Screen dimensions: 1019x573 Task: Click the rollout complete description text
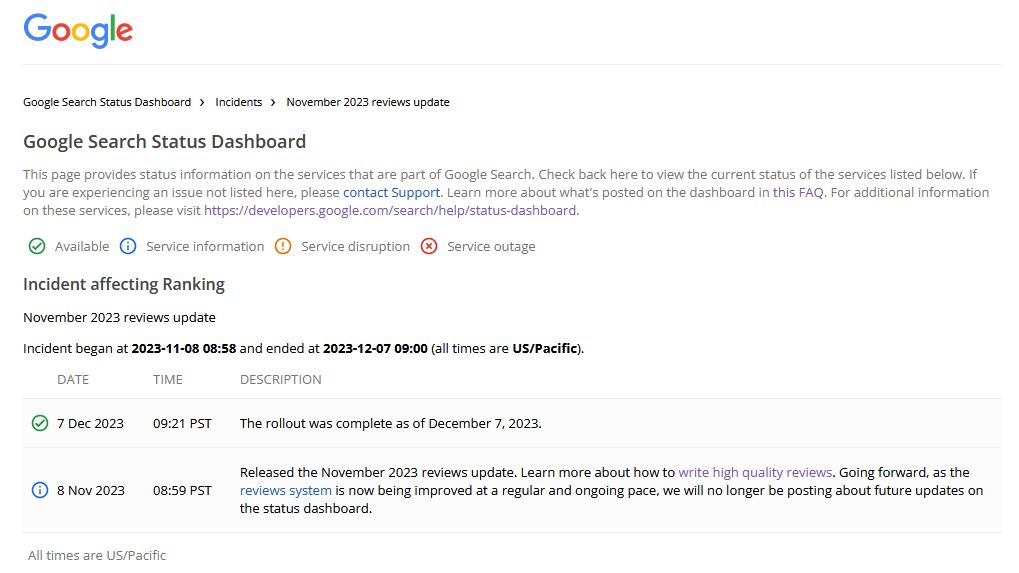click(x=390, y=423)
